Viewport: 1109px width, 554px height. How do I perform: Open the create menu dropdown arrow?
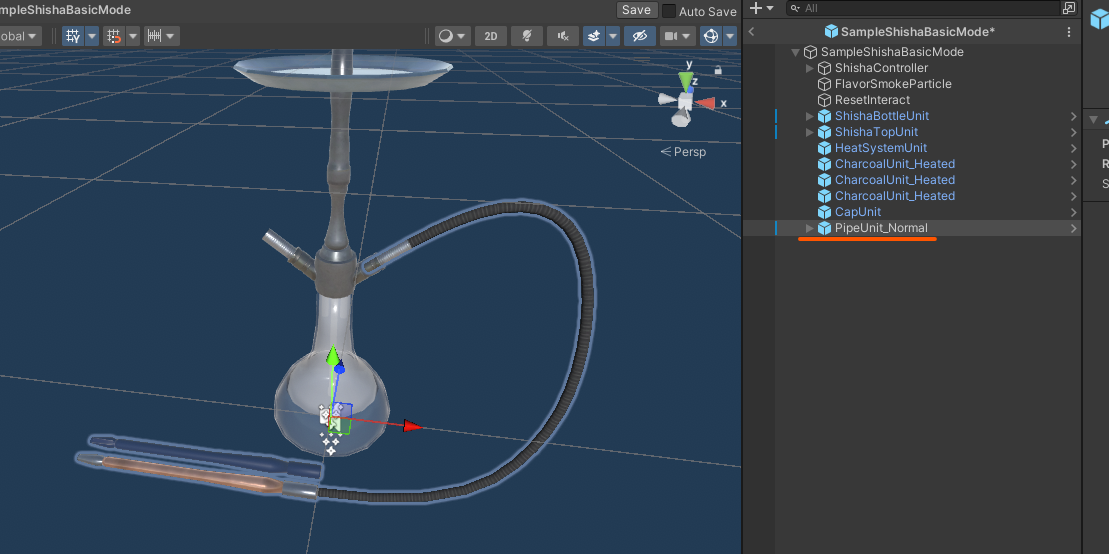770,8
